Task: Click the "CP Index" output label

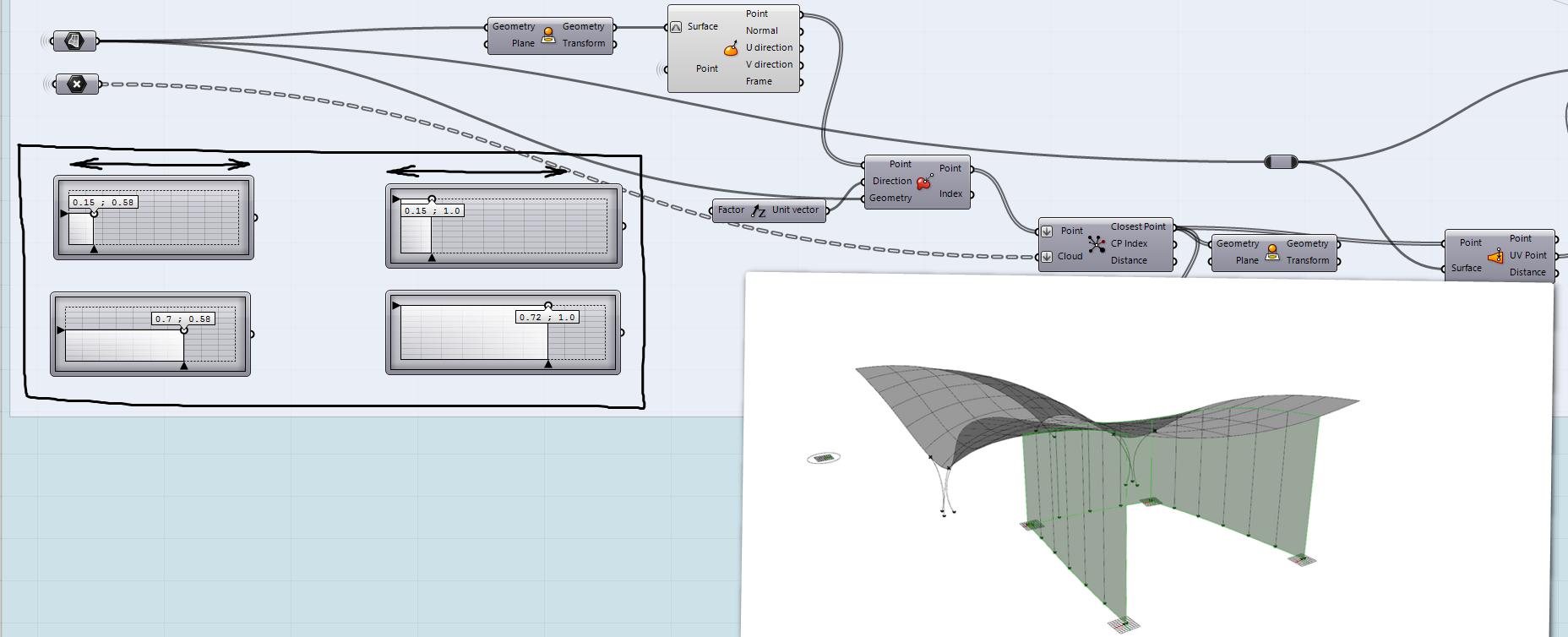Action: 1130,244
